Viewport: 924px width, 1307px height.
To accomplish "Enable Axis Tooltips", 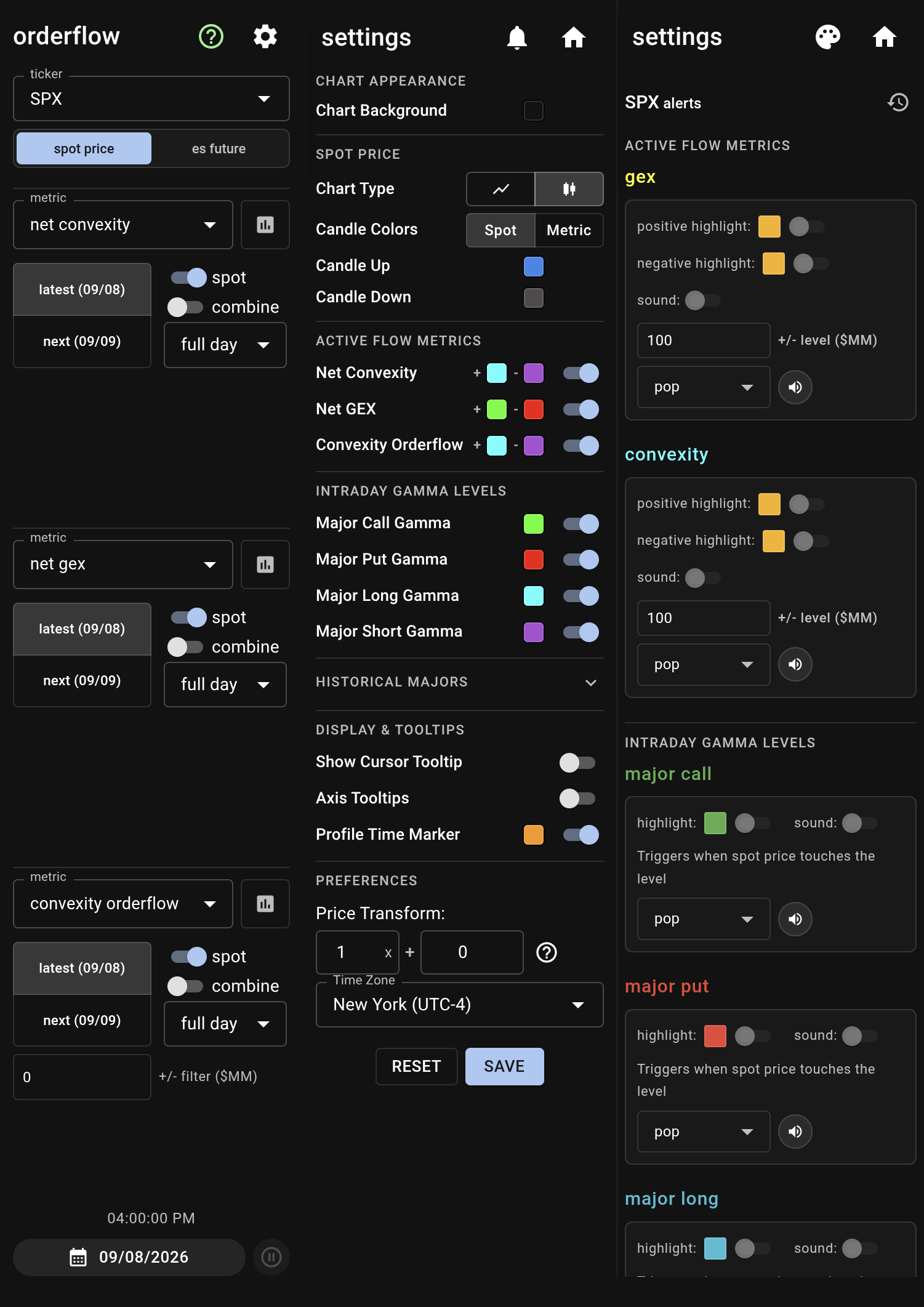I will click(577, 798).
